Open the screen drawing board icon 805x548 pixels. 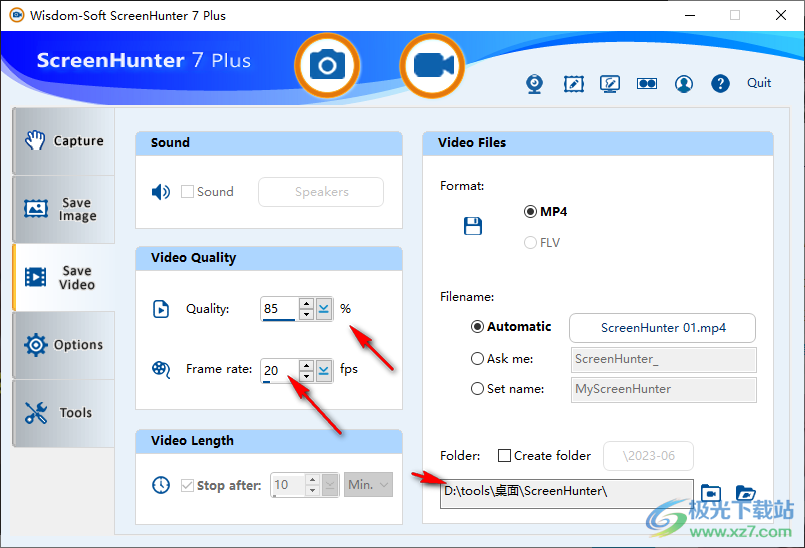click(610, 84)
